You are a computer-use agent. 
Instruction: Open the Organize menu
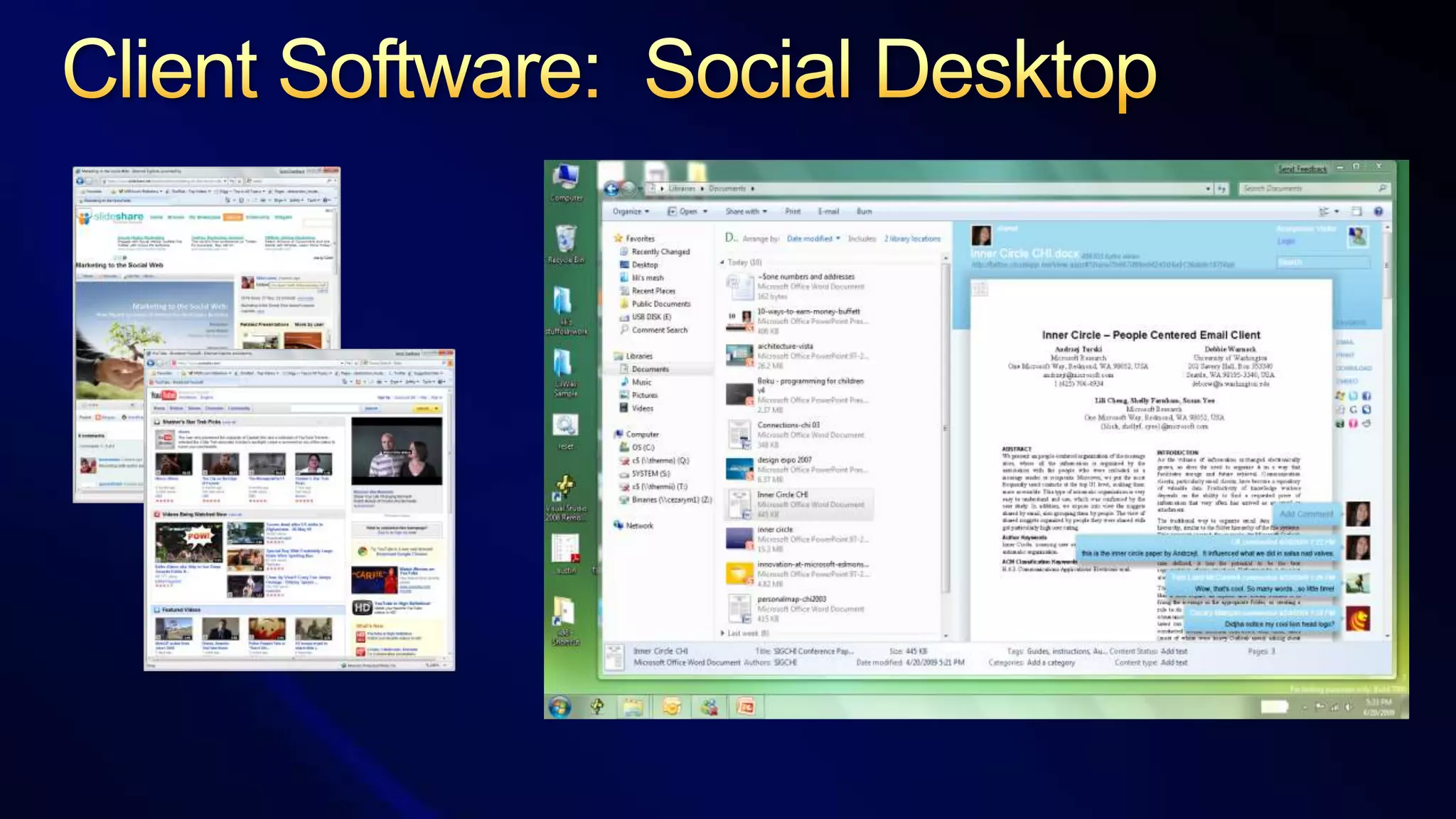631,212
